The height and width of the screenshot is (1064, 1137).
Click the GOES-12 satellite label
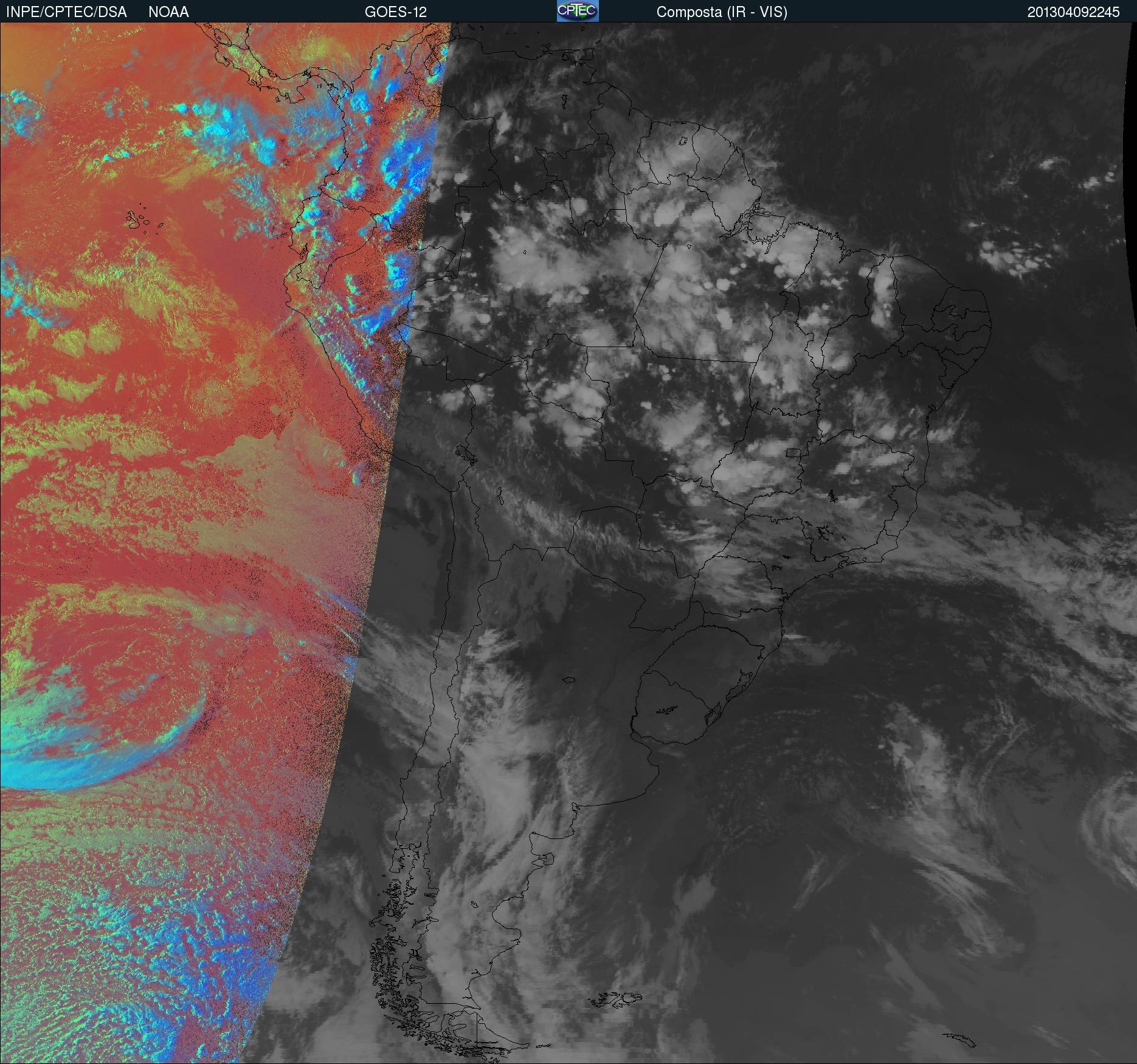[395, 12]
